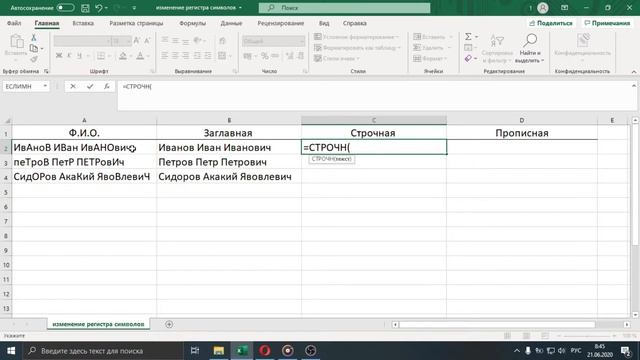Click the Copy icon in clipboard group

pos(34,49)
